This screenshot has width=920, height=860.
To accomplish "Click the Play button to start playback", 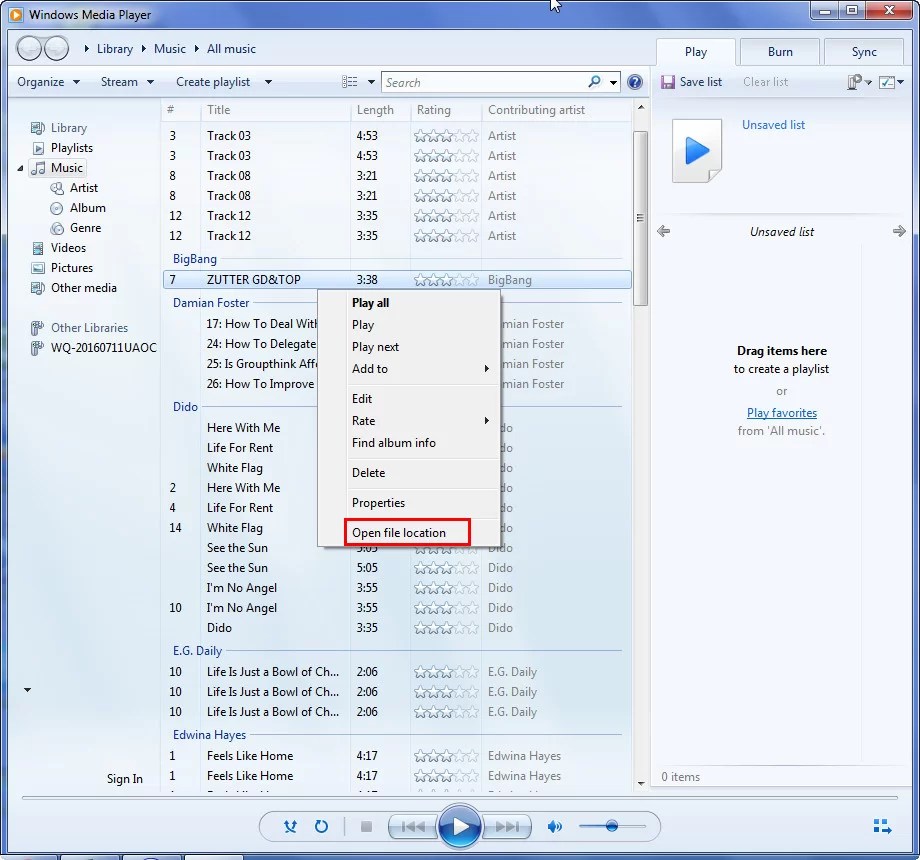I will [460, 826].
